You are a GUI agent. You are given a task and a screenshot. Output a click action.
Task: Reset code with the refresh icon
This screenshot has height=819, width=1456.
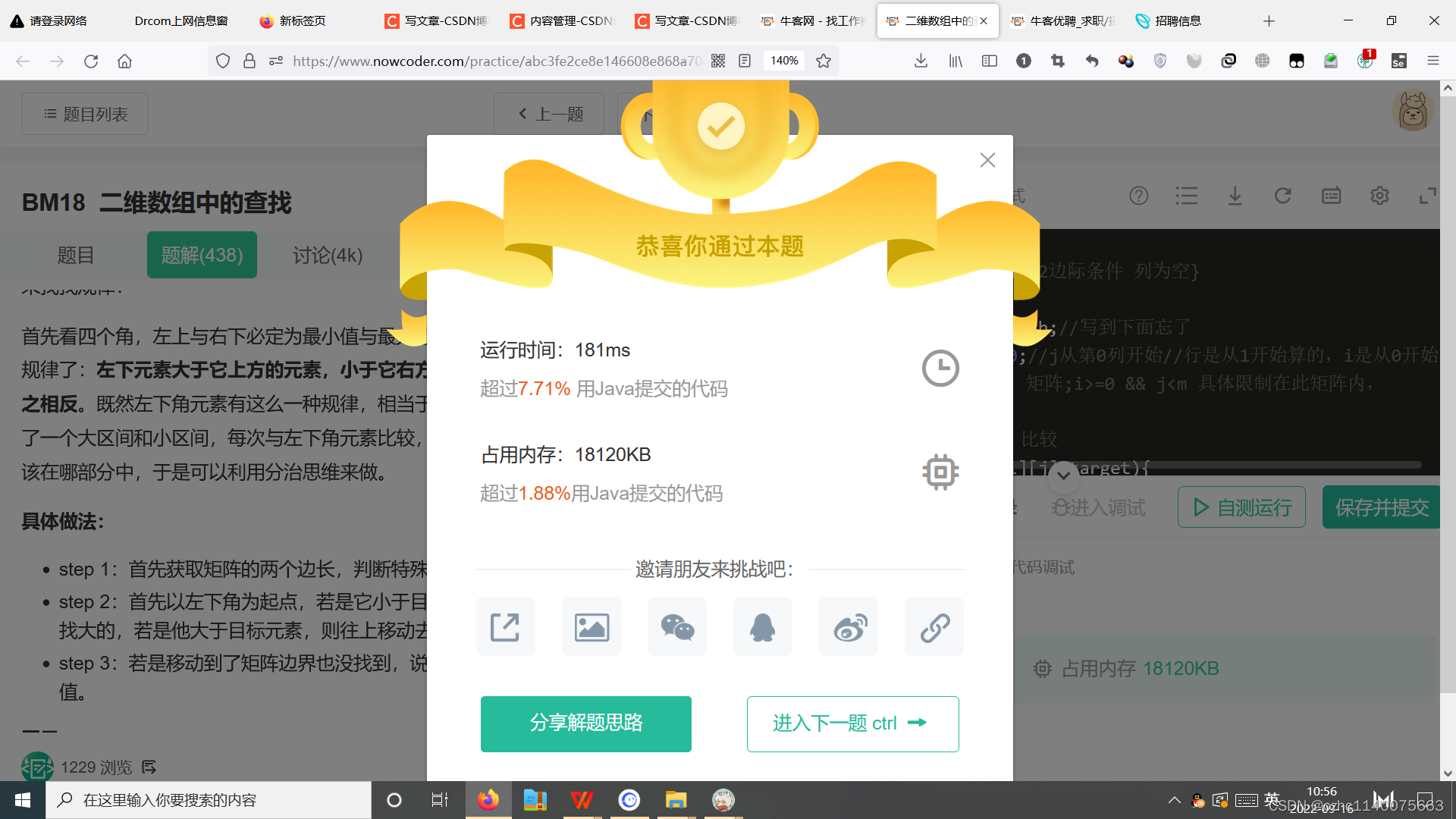(1282, 196)
